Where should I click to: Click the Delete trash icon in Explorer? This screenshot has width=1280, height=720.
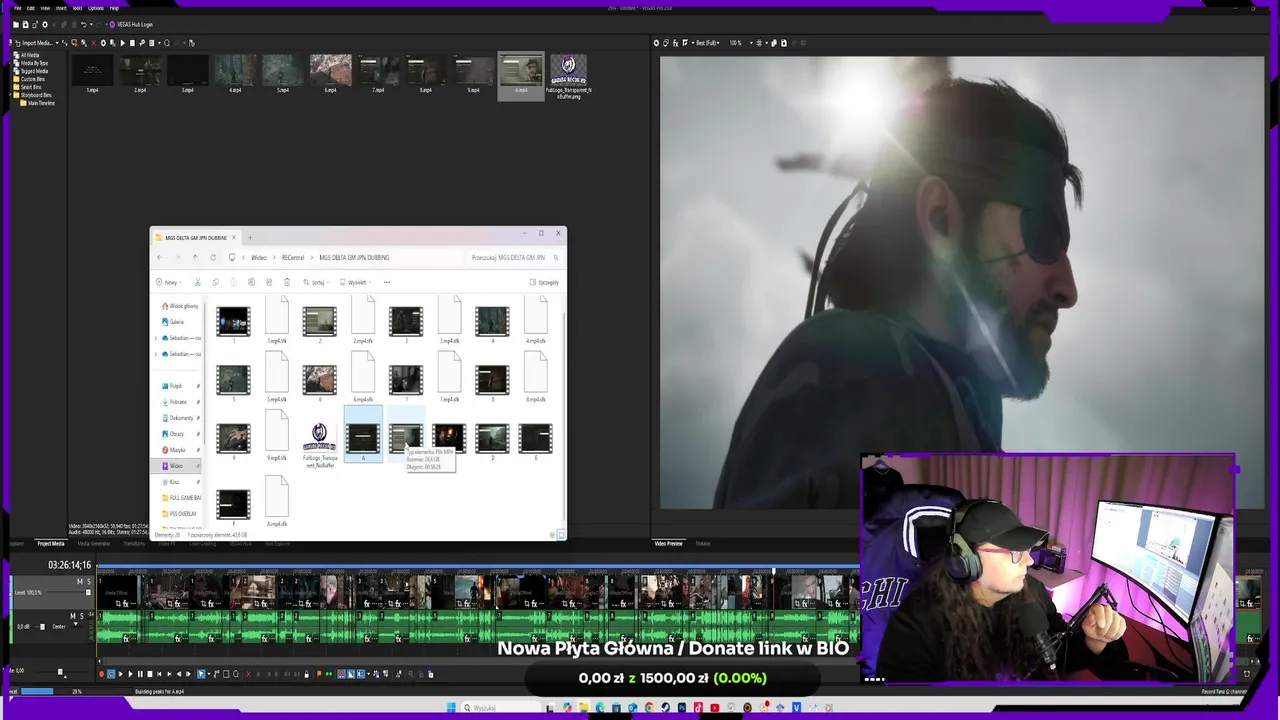point(287,282)
